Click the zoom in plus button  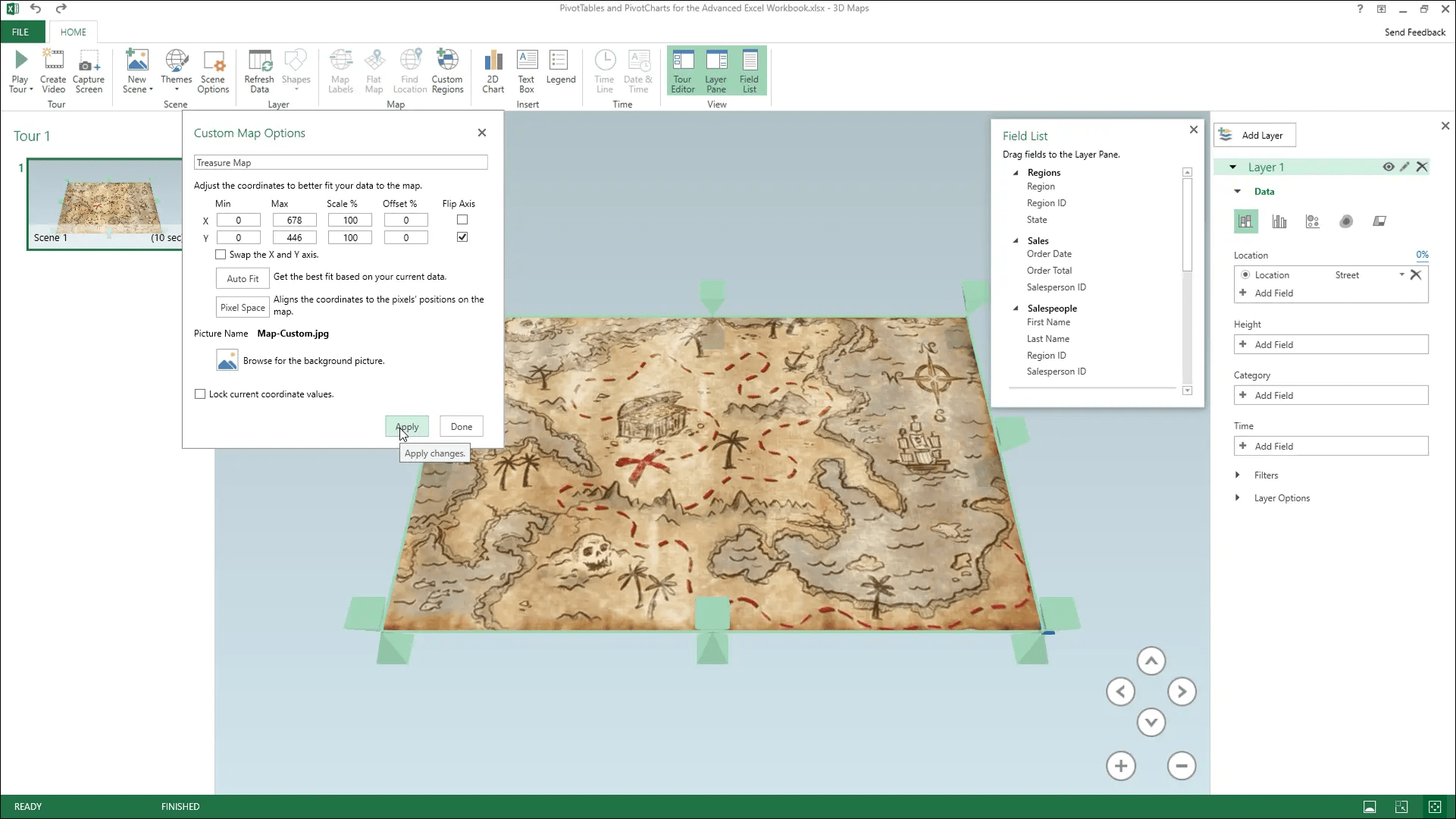tap(1121, 766)
